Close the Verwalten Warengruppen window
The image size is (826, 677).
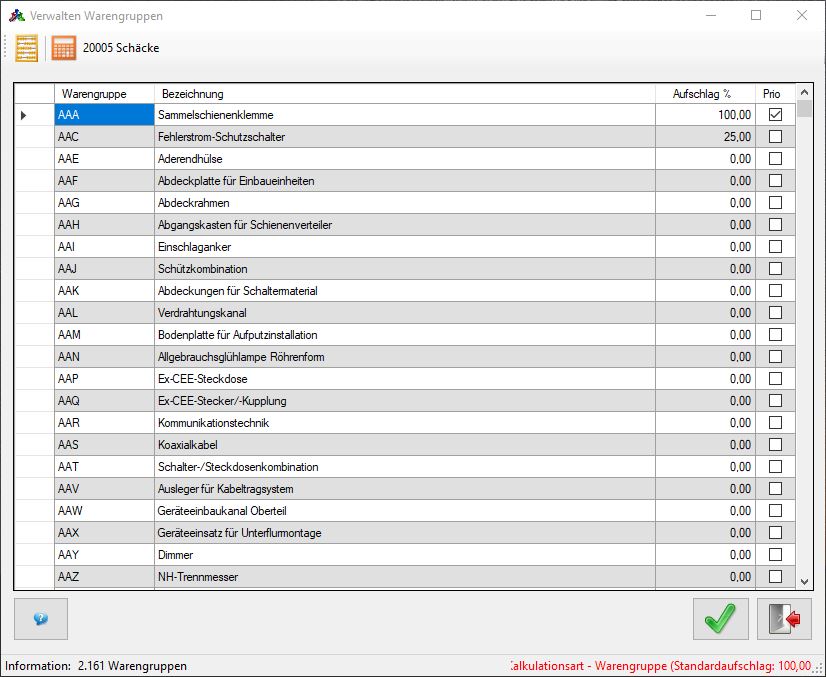tap(801, 15)
